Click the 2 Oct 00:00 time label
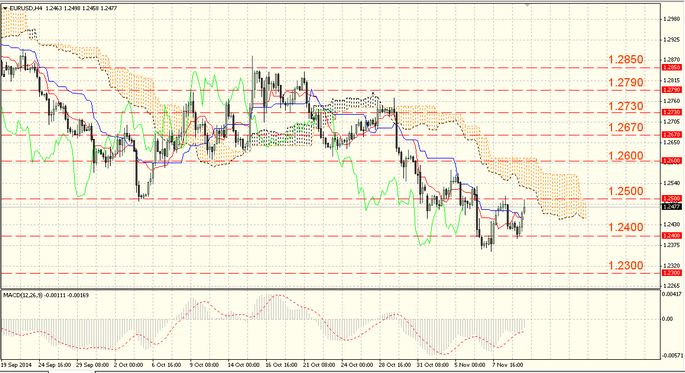 [128, 365]
